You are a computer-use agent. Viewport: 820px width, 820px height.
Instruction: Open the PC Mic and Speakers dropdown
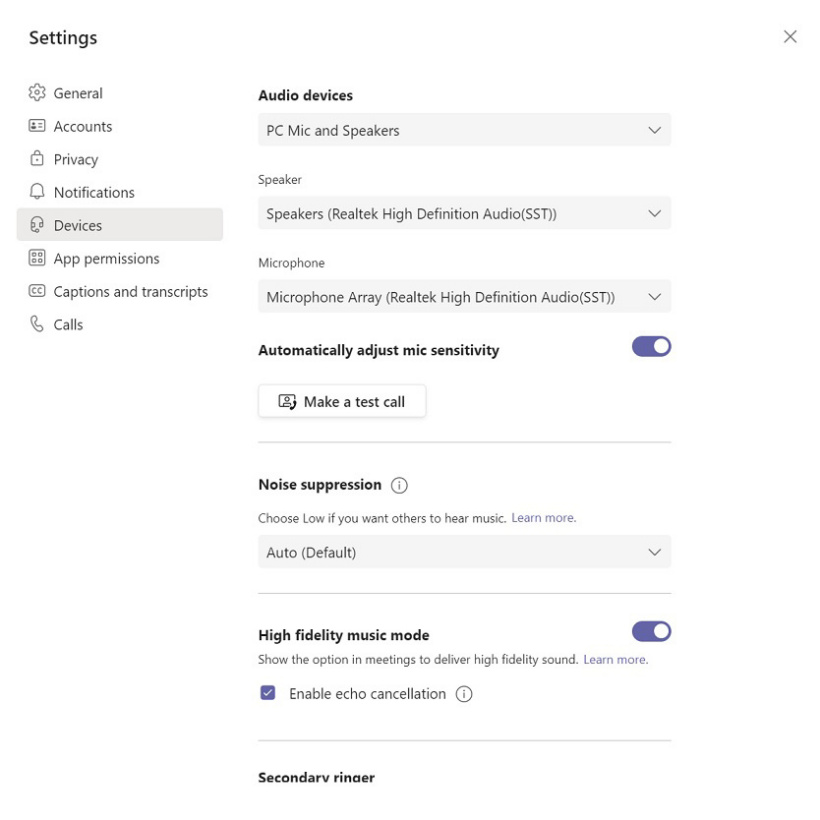coord(464,130)
